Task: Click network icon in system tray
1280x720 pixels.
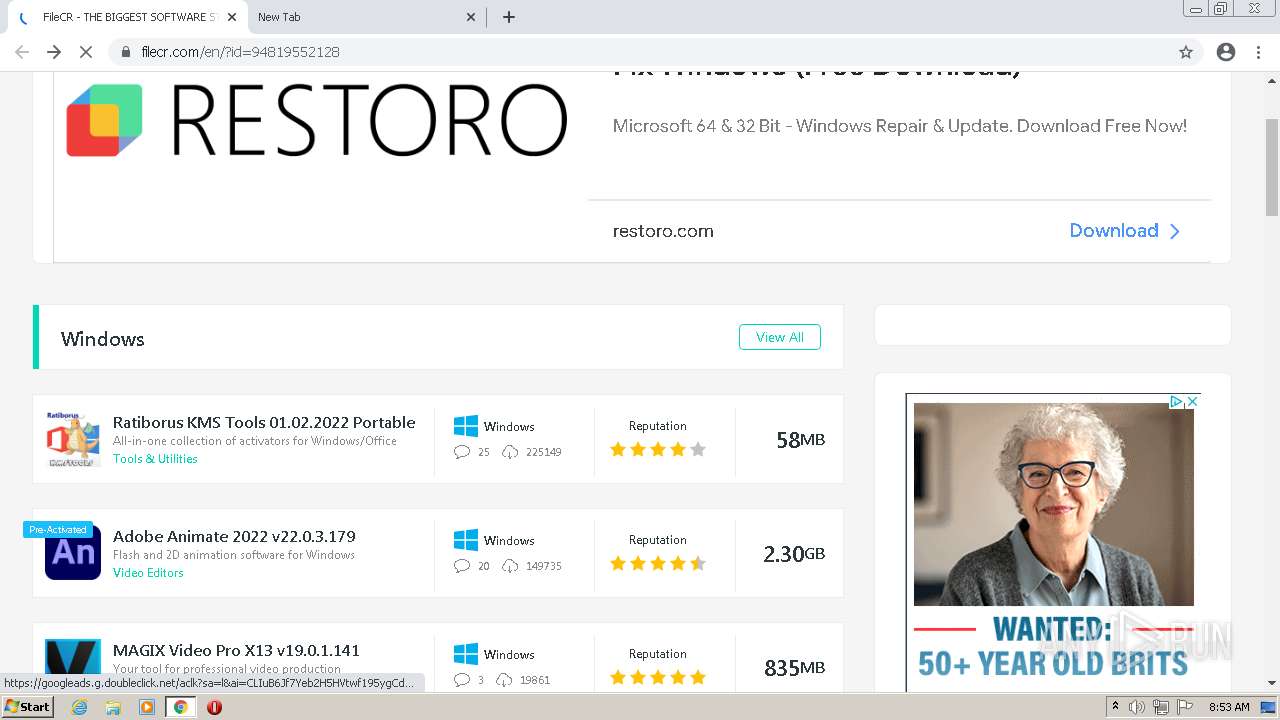Action: [1160, 707]
